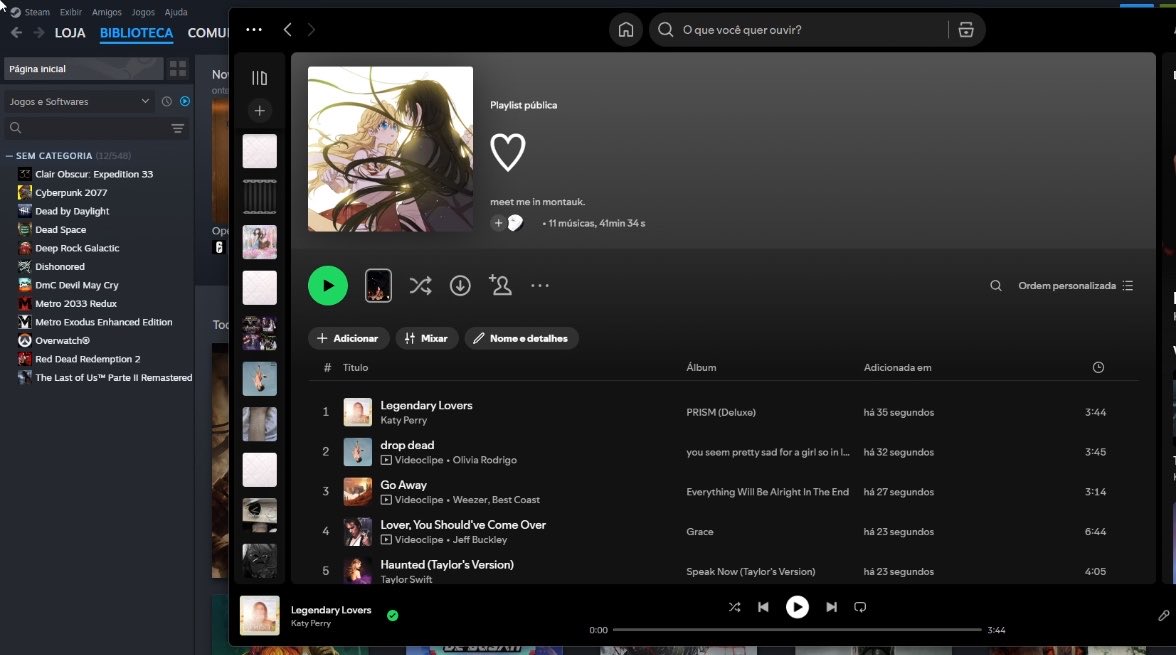Create new playlist with plus icon

(260, 111)
